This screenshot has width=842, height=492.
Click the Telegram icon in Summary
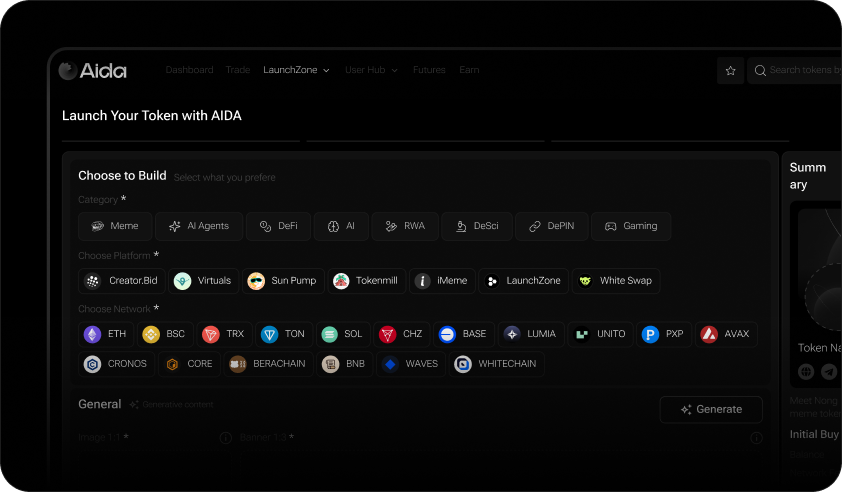click(x=830, y=371)
